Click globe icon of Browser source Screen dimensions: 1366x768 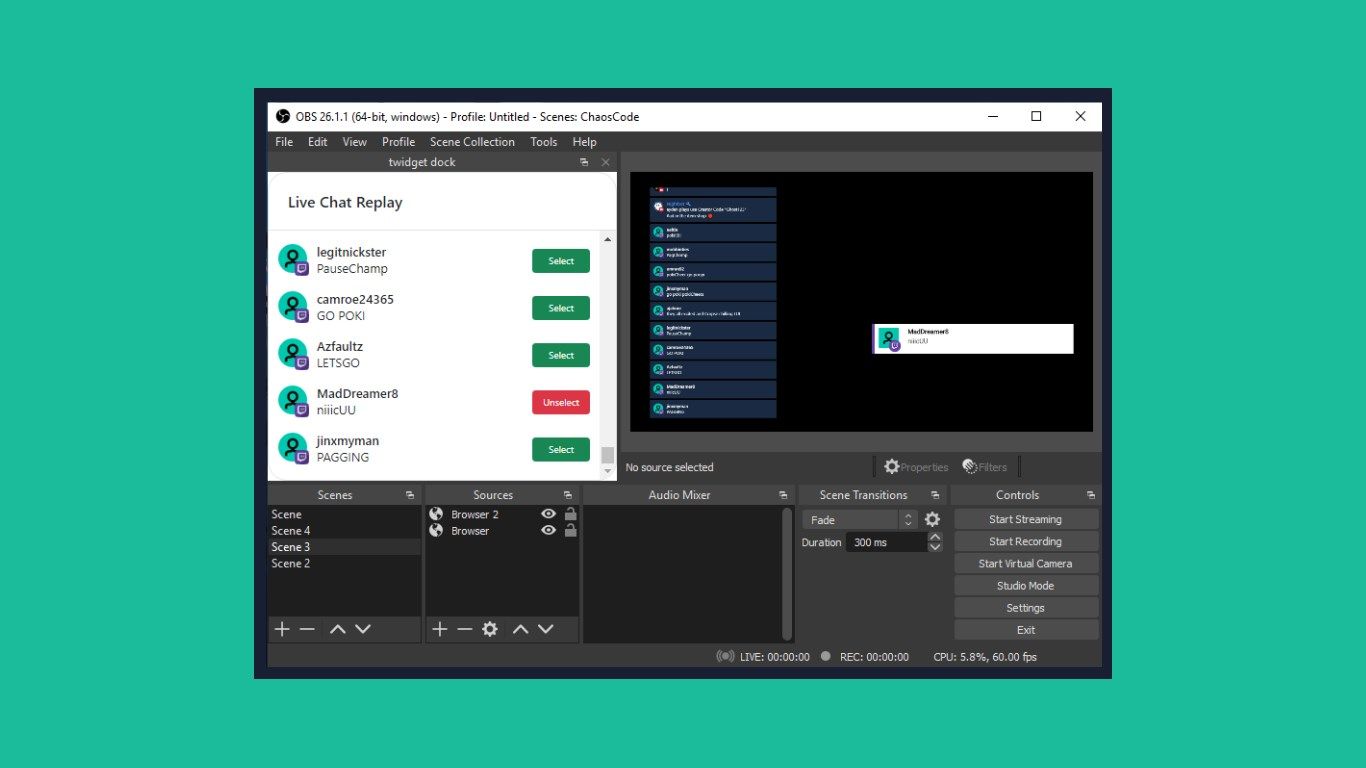[436, 530]
